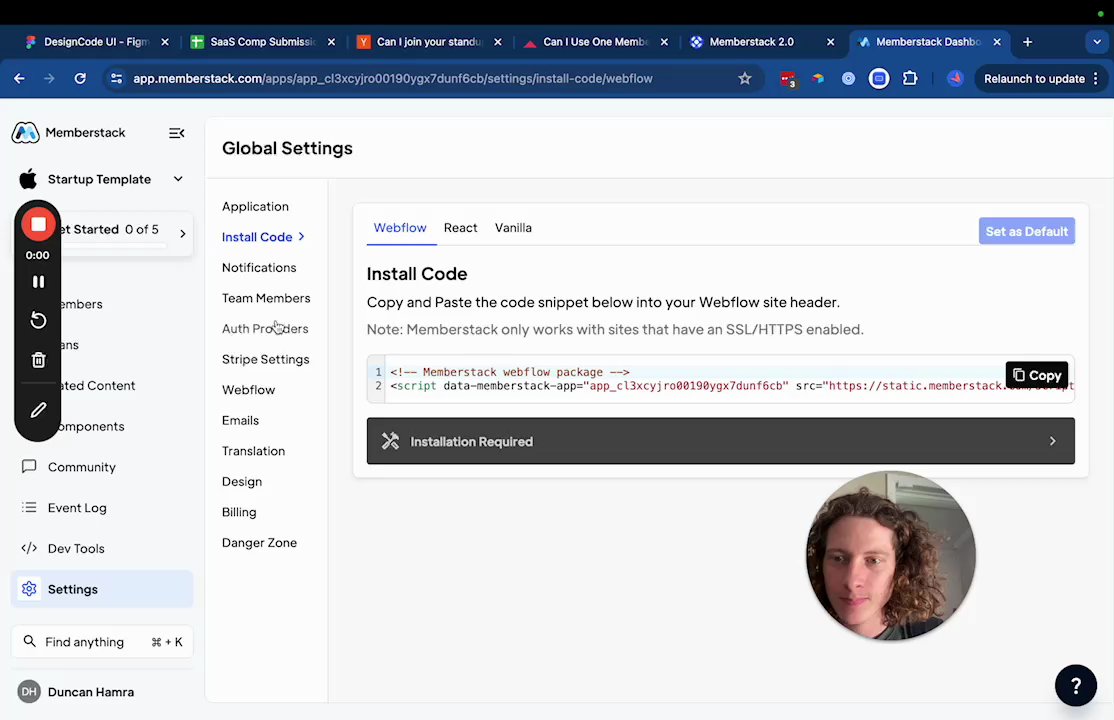Click the Install Code chevron arrow
Screen dimensions: 1114x720
point(302,237)
